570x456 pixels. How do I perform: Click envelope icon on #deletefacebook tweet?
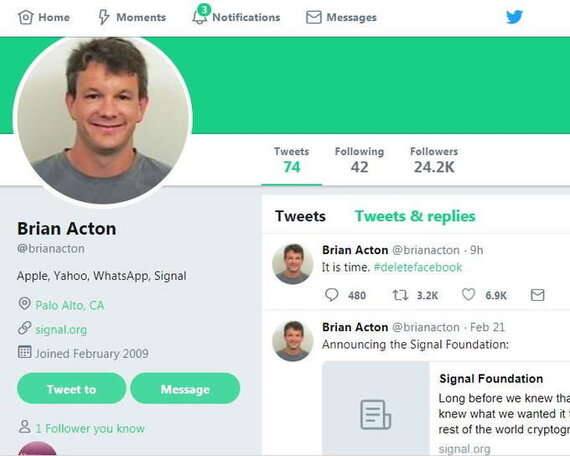click(x=537, y=295)
